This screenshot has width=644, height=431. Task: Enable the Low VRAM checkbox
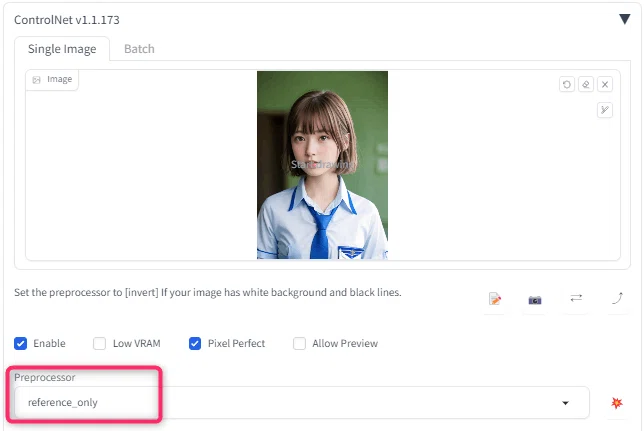pos(99,343)
